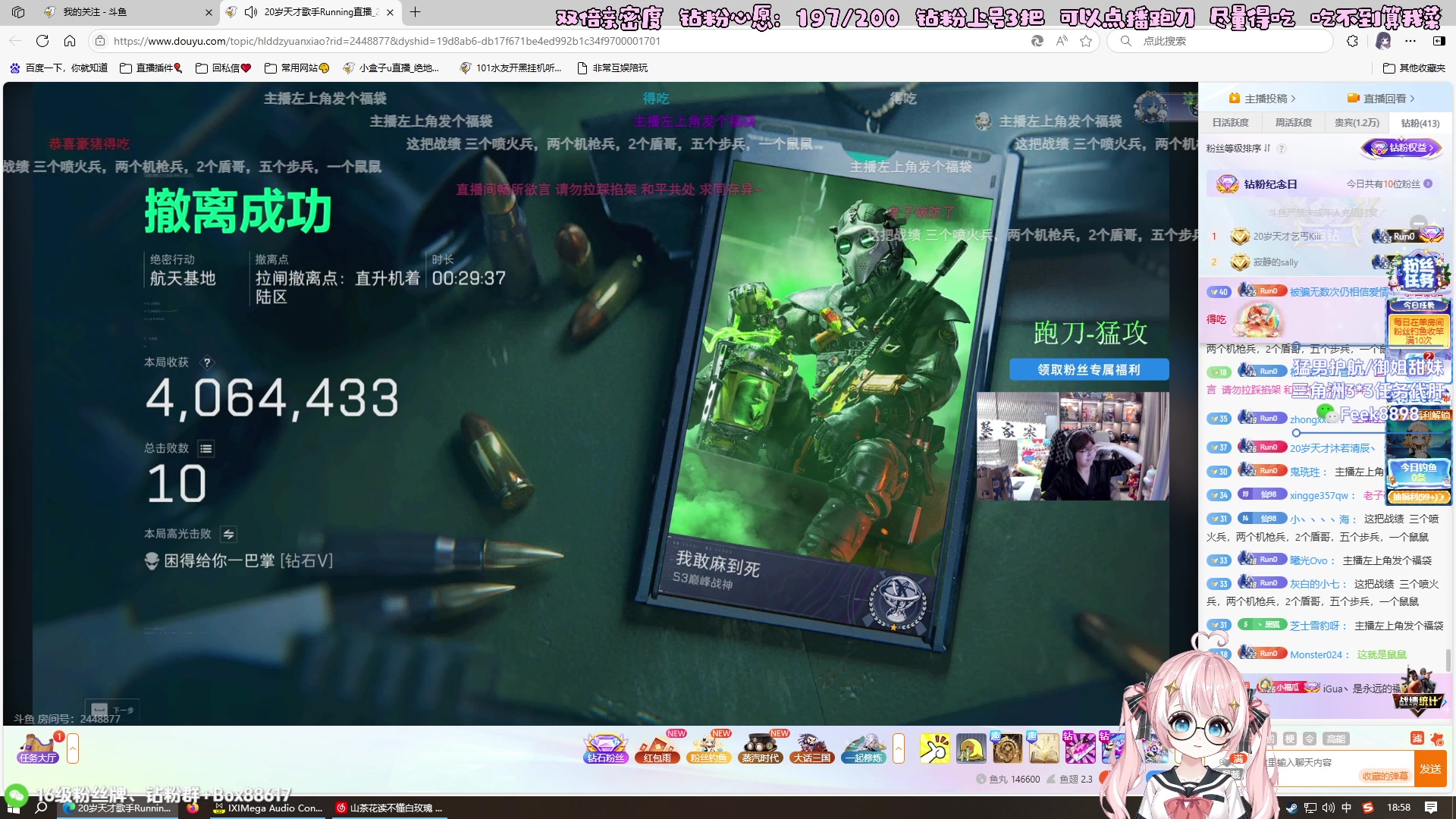Screen dimensions: 1456x819
Task: Open the 滤 danmaku filter icon
Action: [1417, 739]
